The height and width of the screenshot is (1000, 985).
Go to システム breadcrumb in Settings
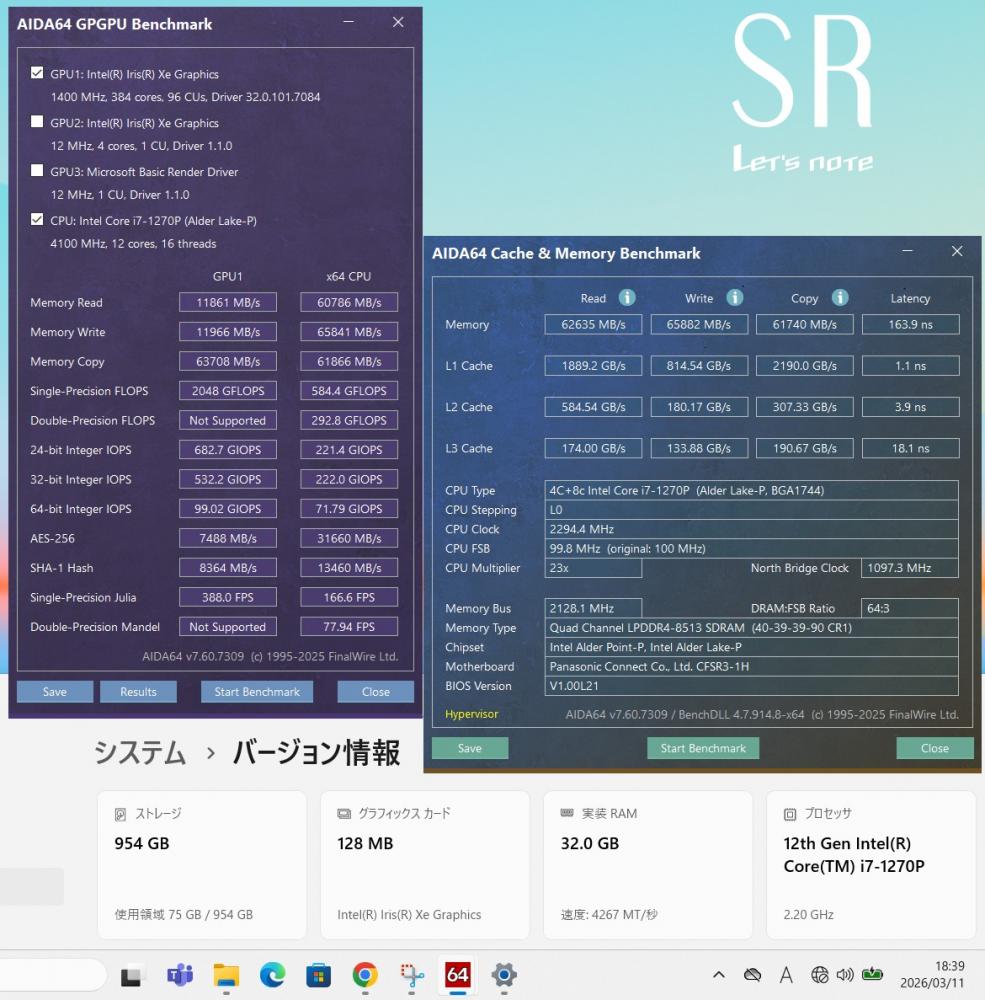coord(139,753)
